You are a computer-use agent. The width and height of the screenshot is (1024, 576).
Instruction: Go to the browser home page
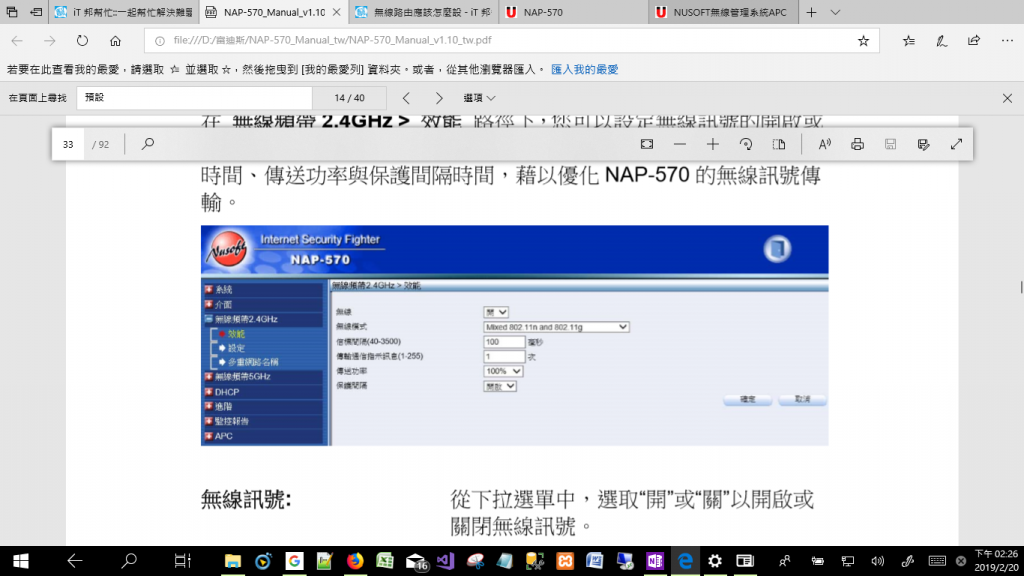tap(116, 40)
